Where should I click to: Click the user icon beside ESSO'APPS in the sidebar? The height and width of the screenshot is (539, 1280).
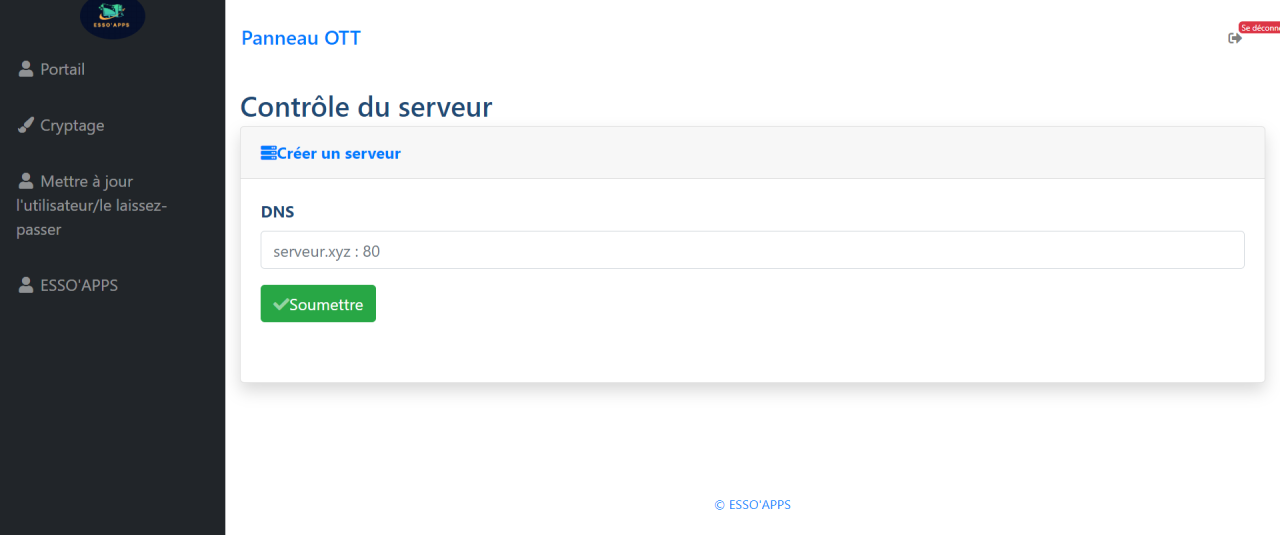(x=26, y=285)
